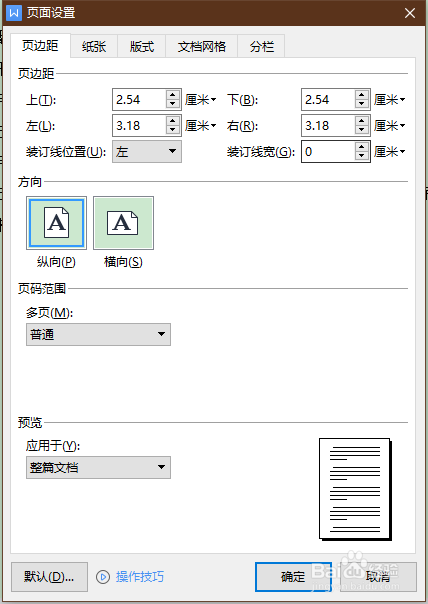Cancel the dialog with the 取消 button

click(x=378, y=577)
